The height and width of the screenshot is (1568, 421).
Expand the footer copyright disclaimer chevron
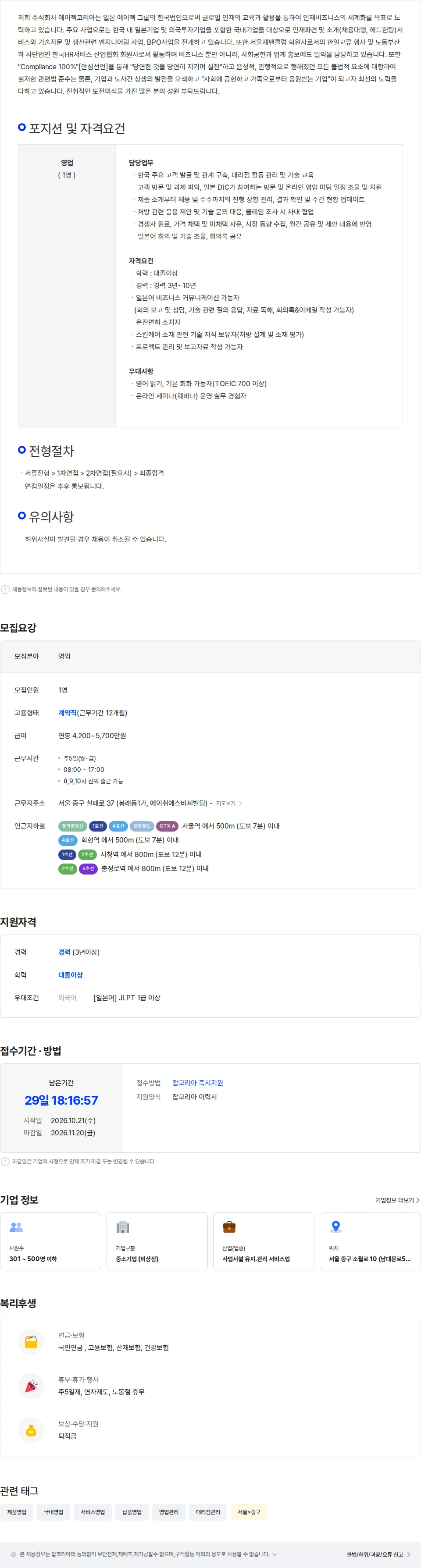(x=274, y=1554)
